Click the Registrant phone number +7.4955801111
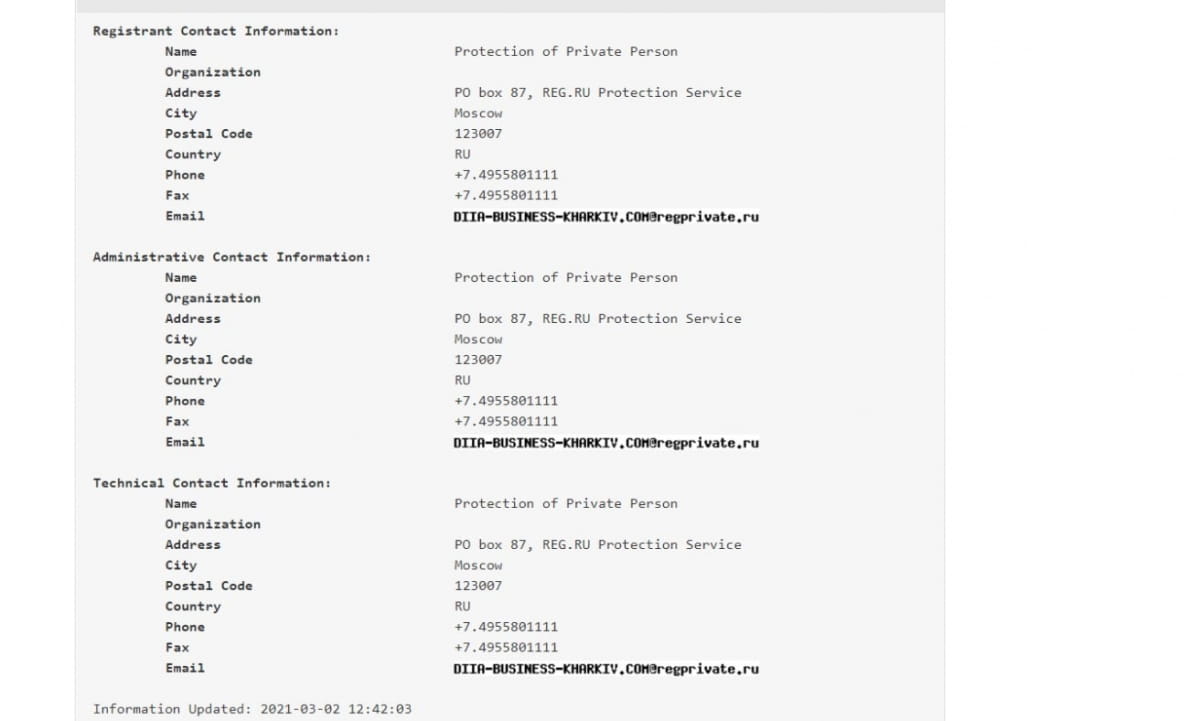This screenshot has width=1200, height=721. pyautogui.click(x=506, y=175)
